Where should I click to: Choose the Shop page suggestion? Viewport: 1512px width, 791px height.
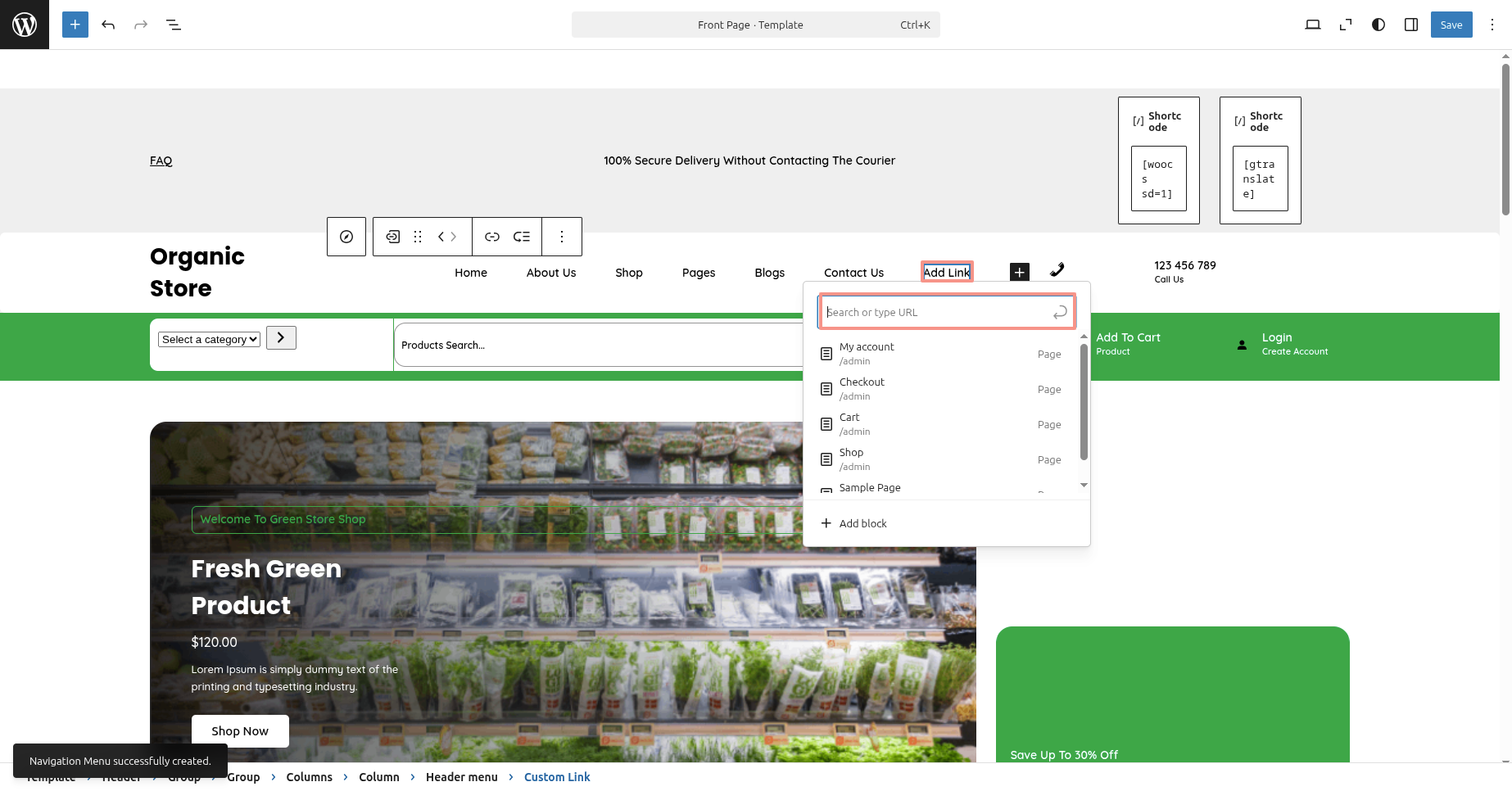point(942,459)
